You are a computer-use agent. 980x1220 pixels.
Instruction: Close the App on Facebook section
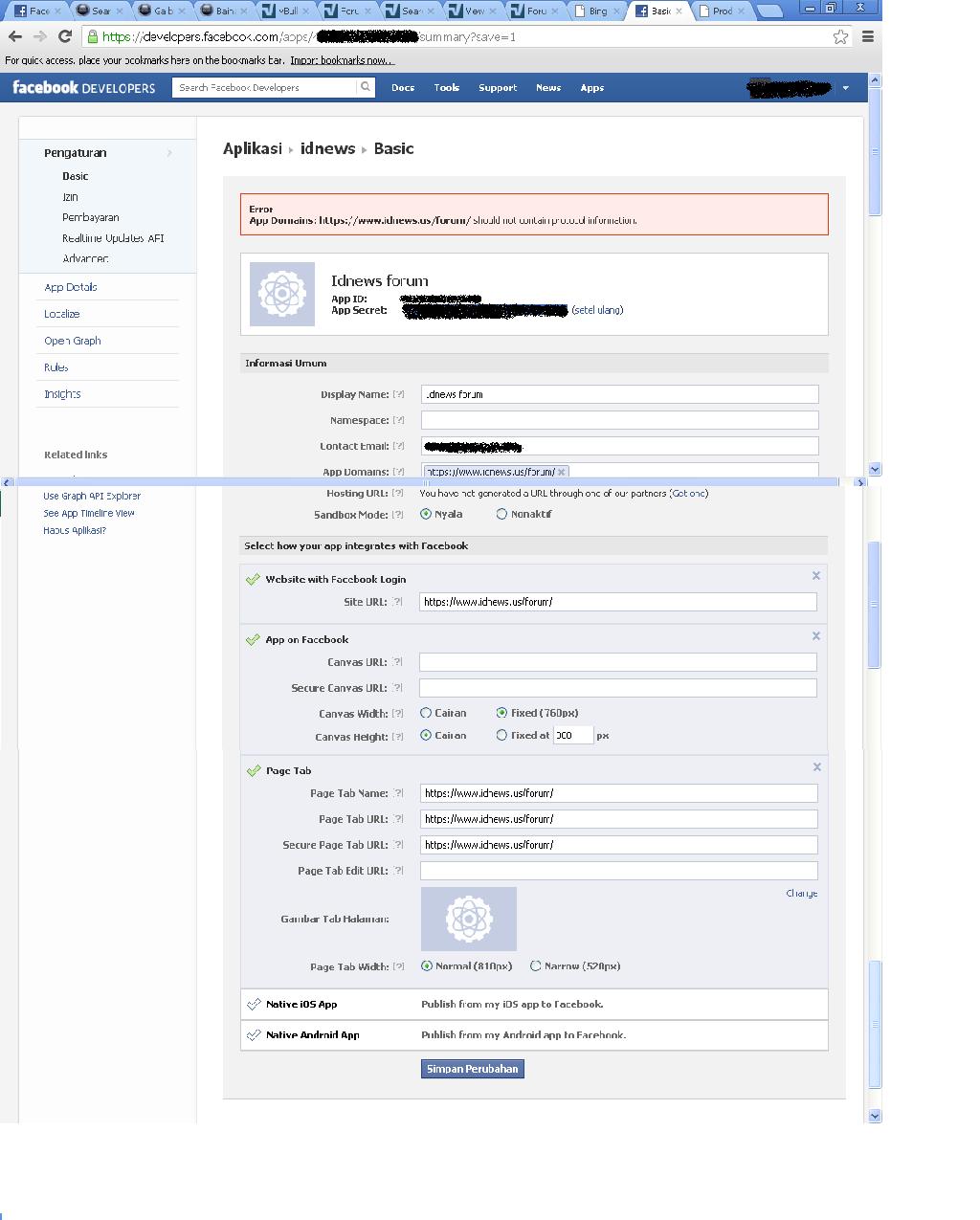[x=816, y=636]
